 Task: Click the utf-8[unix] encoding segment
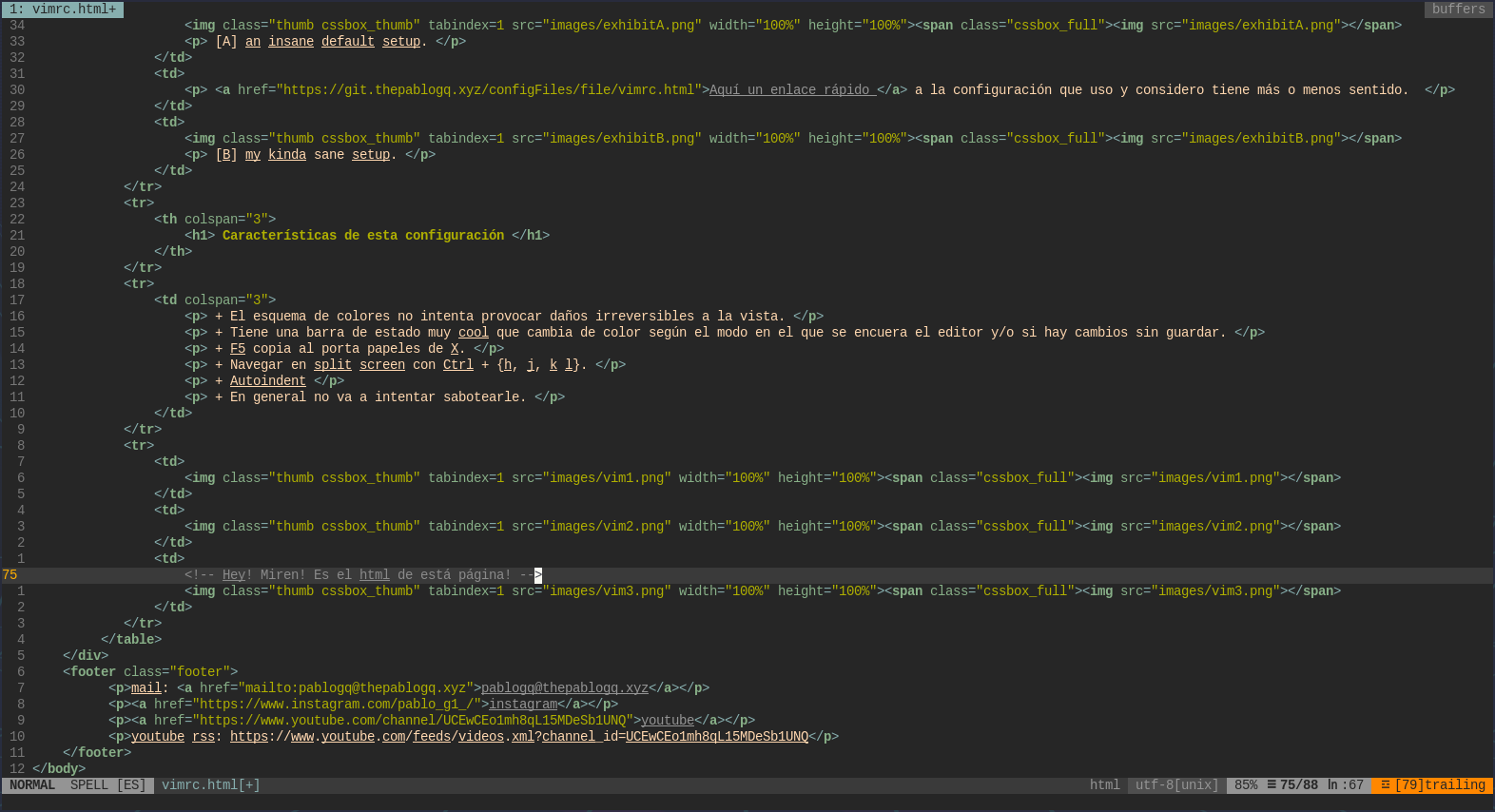tap(1176, 785)
